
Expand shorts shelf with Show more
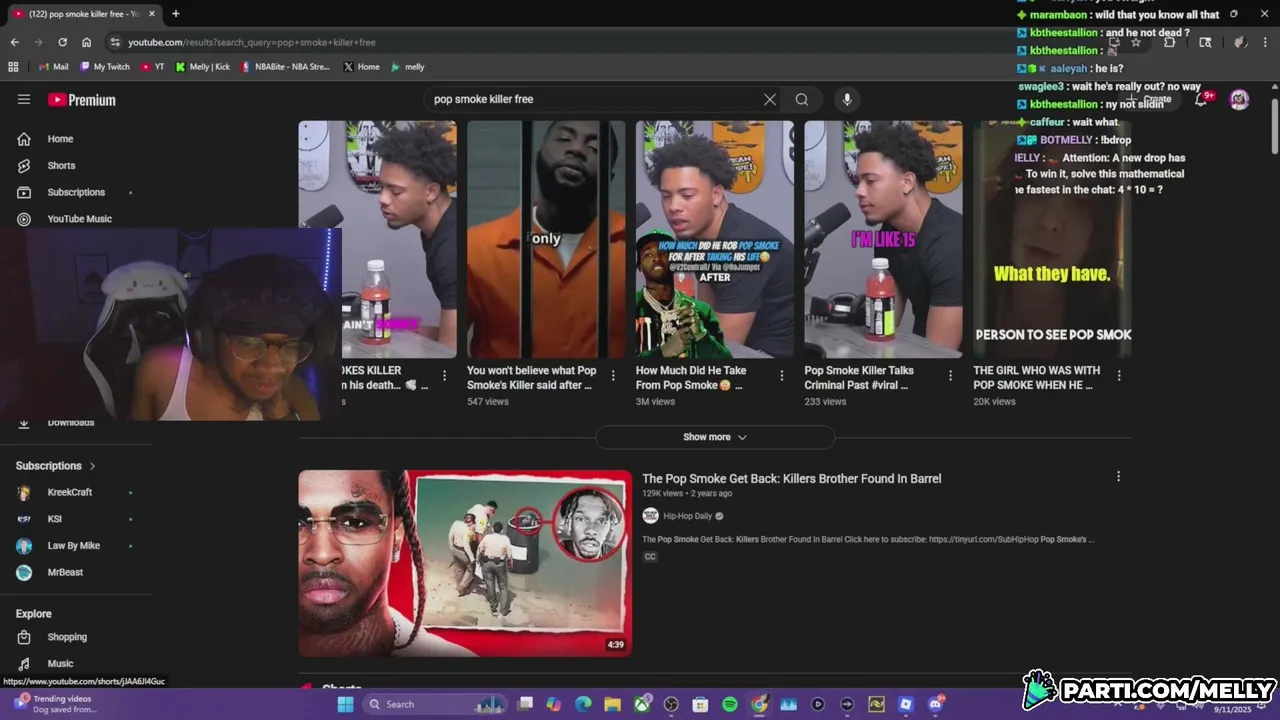[715, 437]
